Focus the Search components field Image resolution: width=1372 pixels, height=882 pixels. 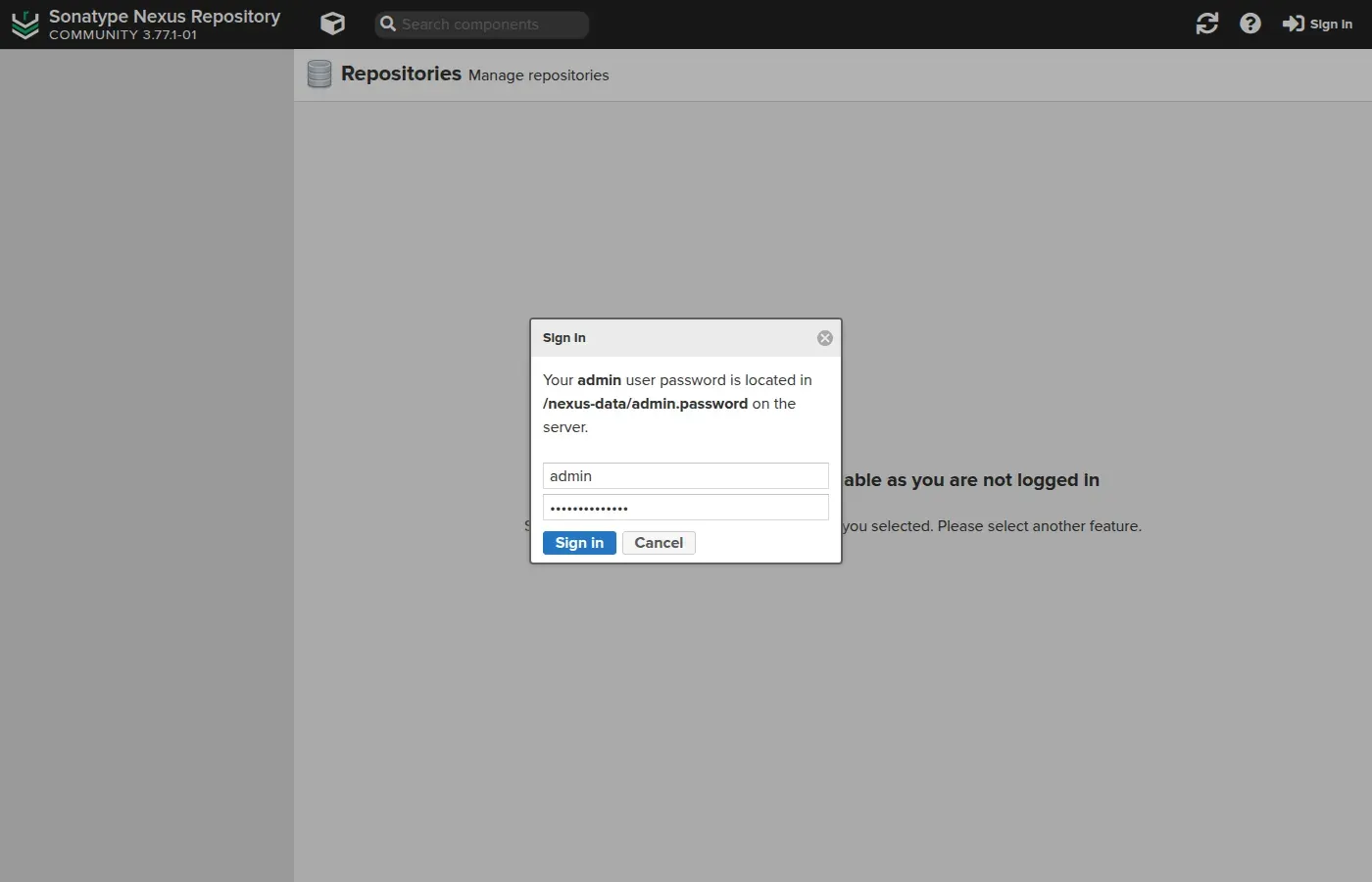click(x=482, y=24)
